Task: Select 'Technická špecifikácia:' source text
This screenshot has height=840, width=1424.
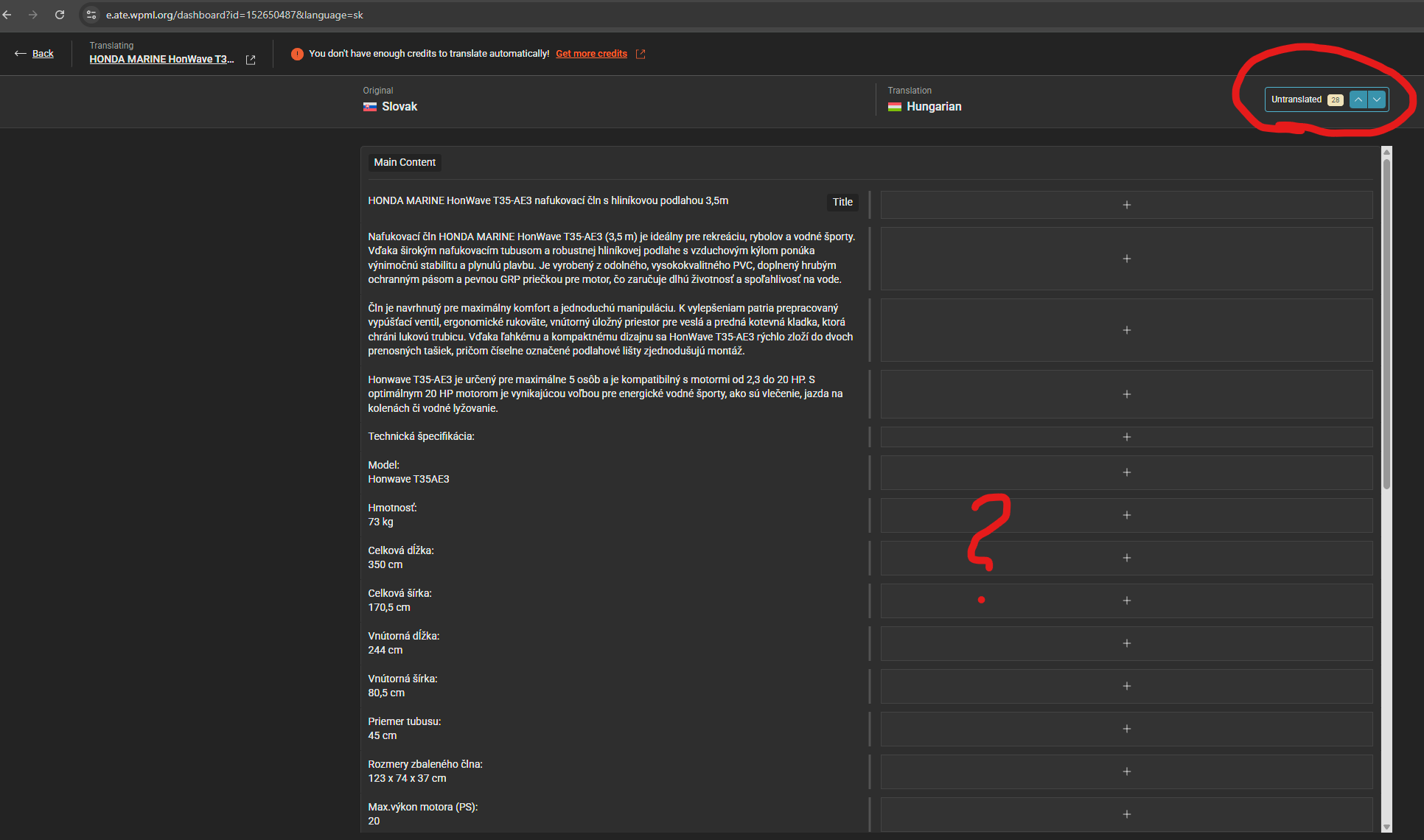Action: point(421,436)
